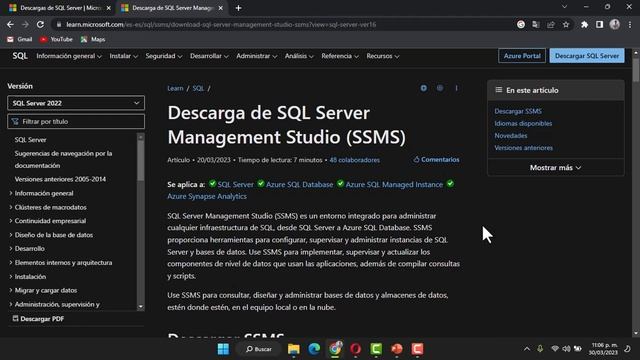Open the Azure SQL Database link

click(299, 184)
